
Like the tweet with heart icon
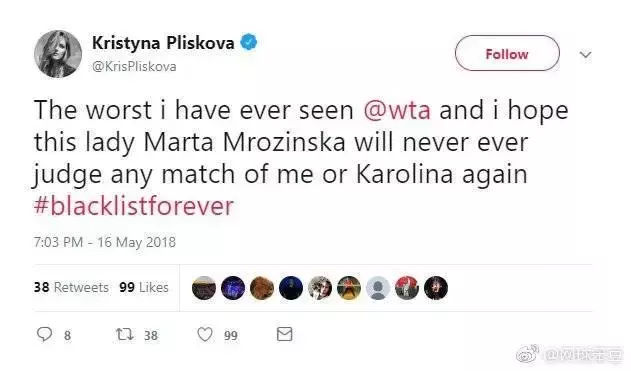pos(205,335)
